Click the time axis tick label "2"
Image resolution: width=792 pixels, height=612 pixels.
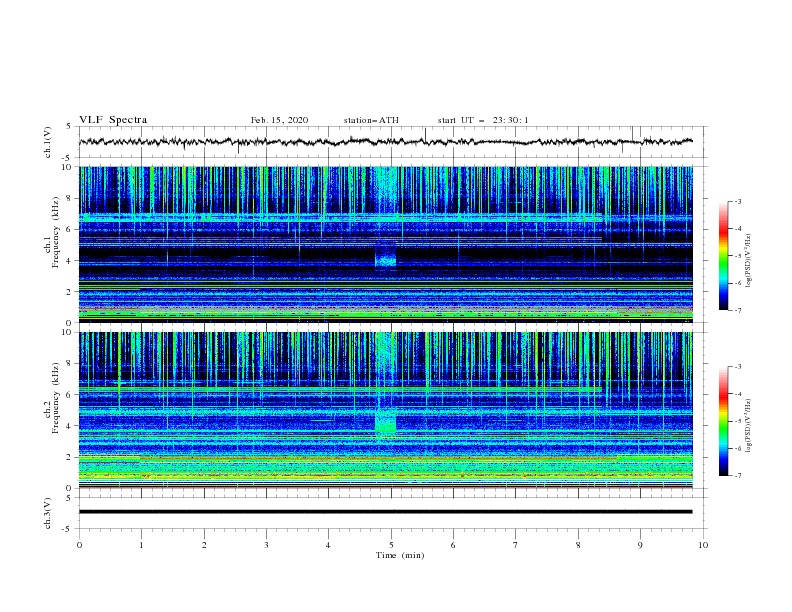pos(204,545)
